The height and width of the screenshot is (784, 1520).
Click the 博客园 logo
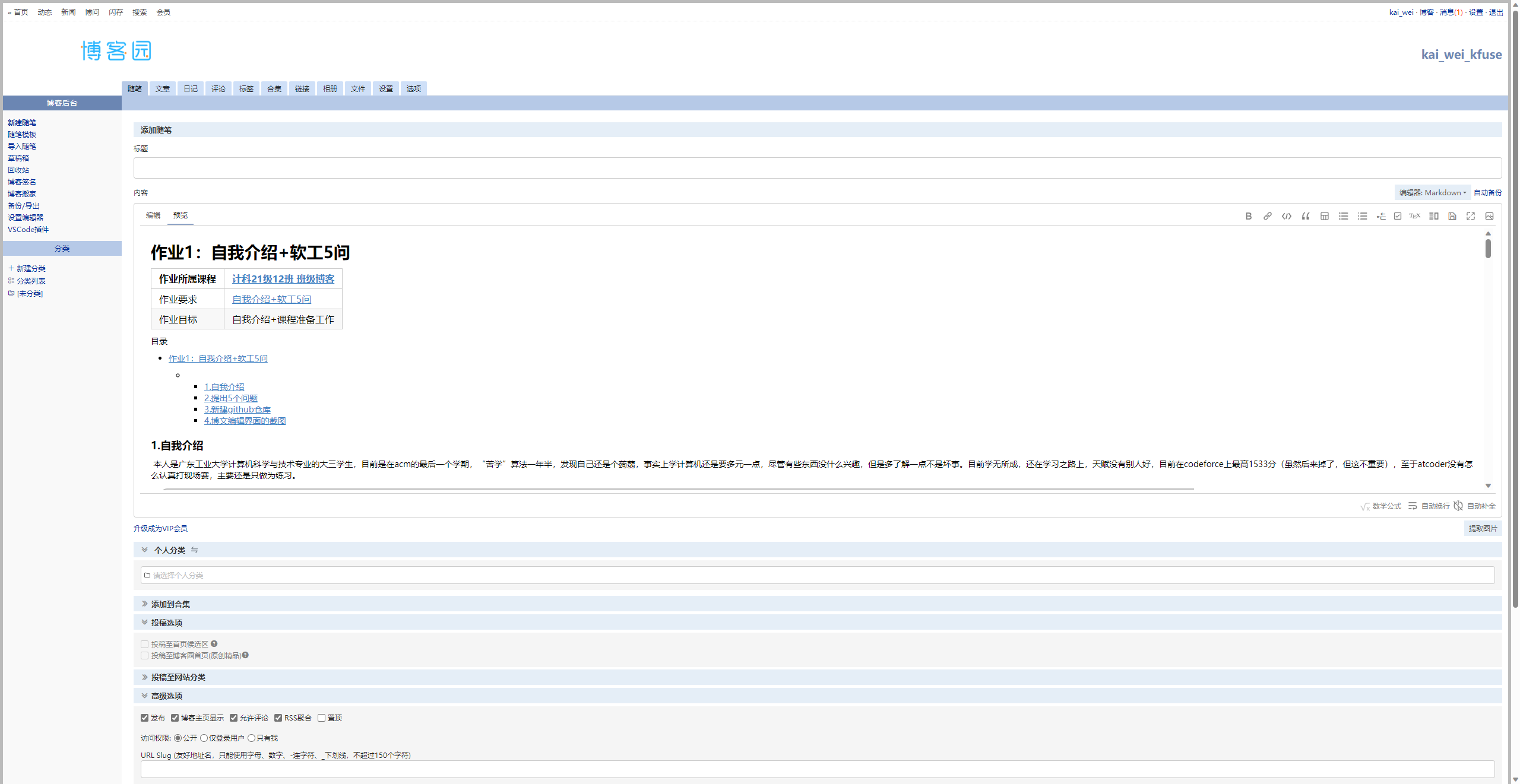pos(116,50)
